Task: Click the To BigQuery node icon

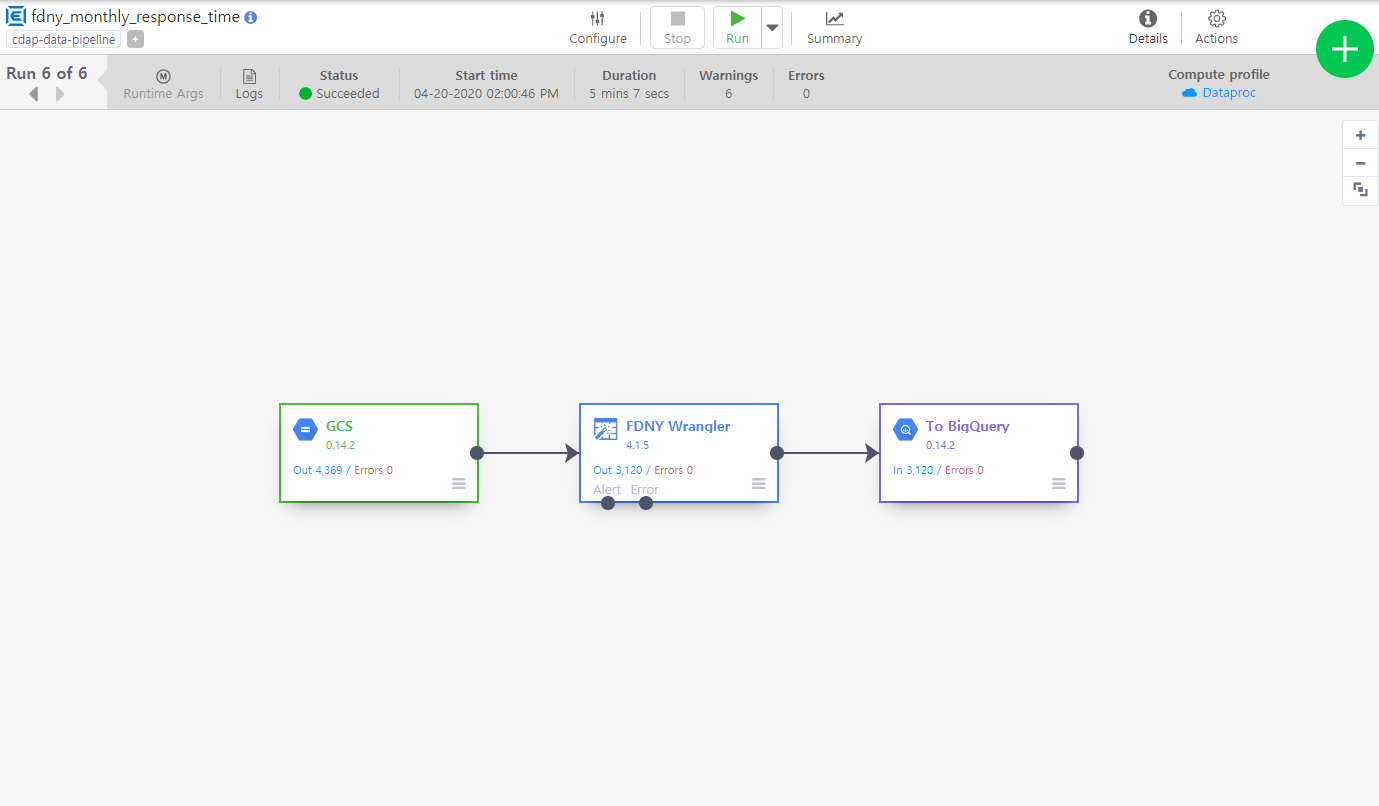Action: pyautogui.click(x=905, y=430)
